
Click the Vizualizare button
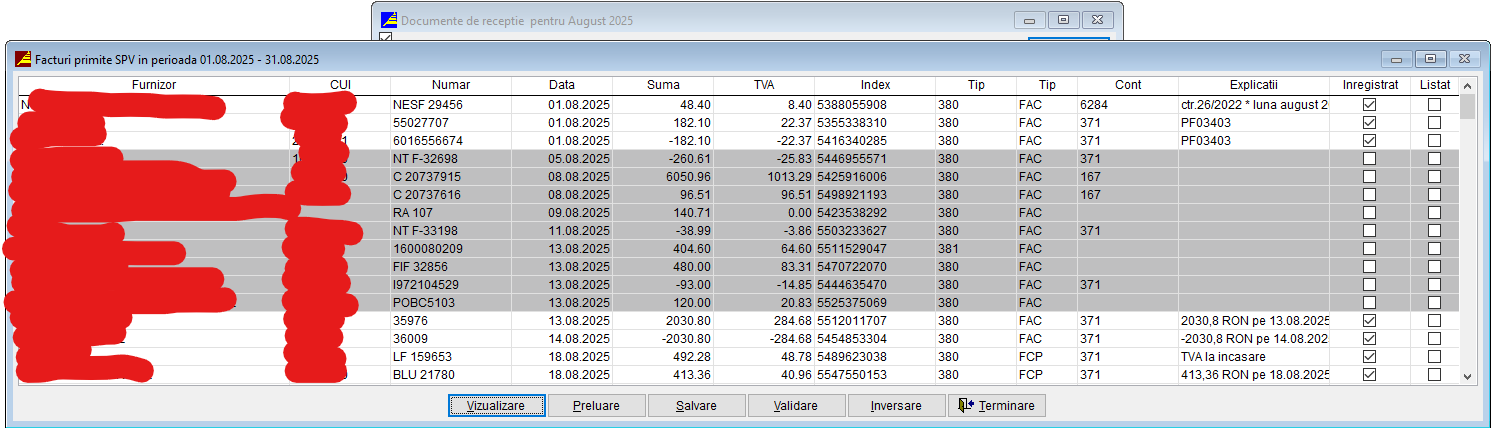tap(496, 406)
